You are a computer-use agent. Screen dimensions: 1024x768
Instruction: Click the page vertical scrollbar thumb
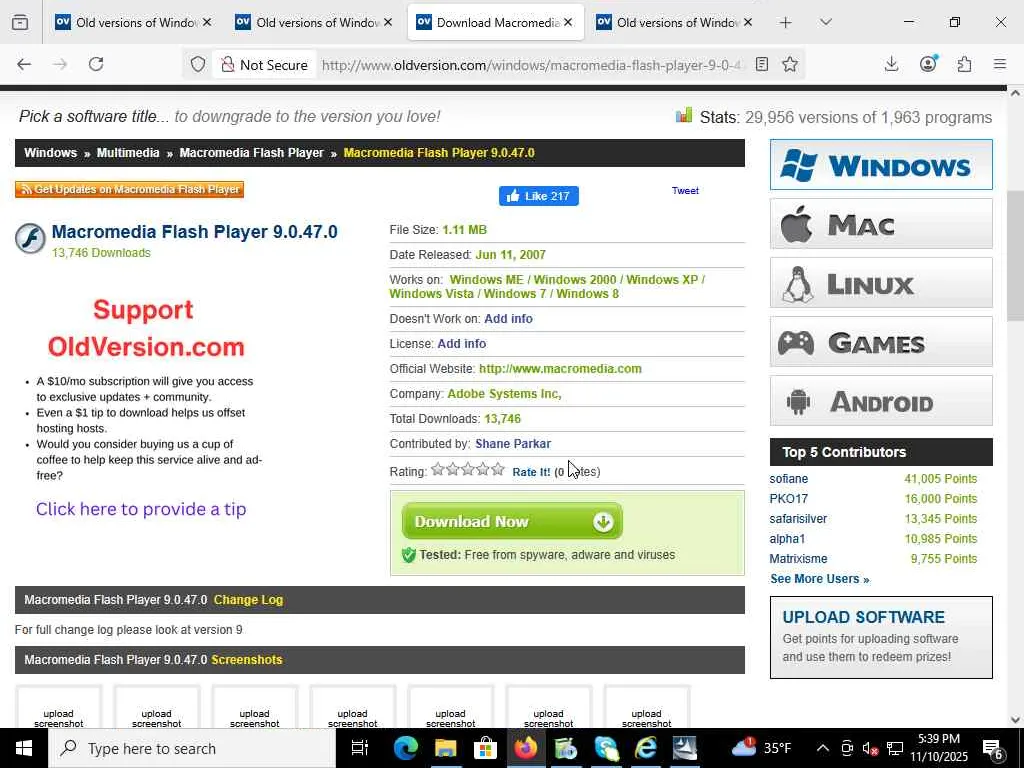point(1016,258)
